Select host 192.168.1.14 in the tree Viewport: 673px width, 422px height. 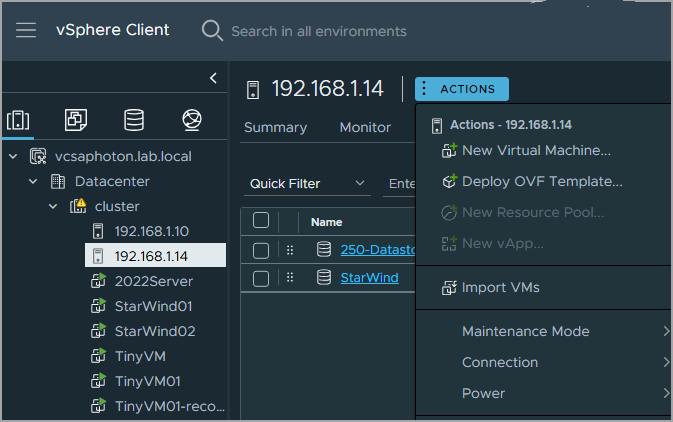[155, 256]
